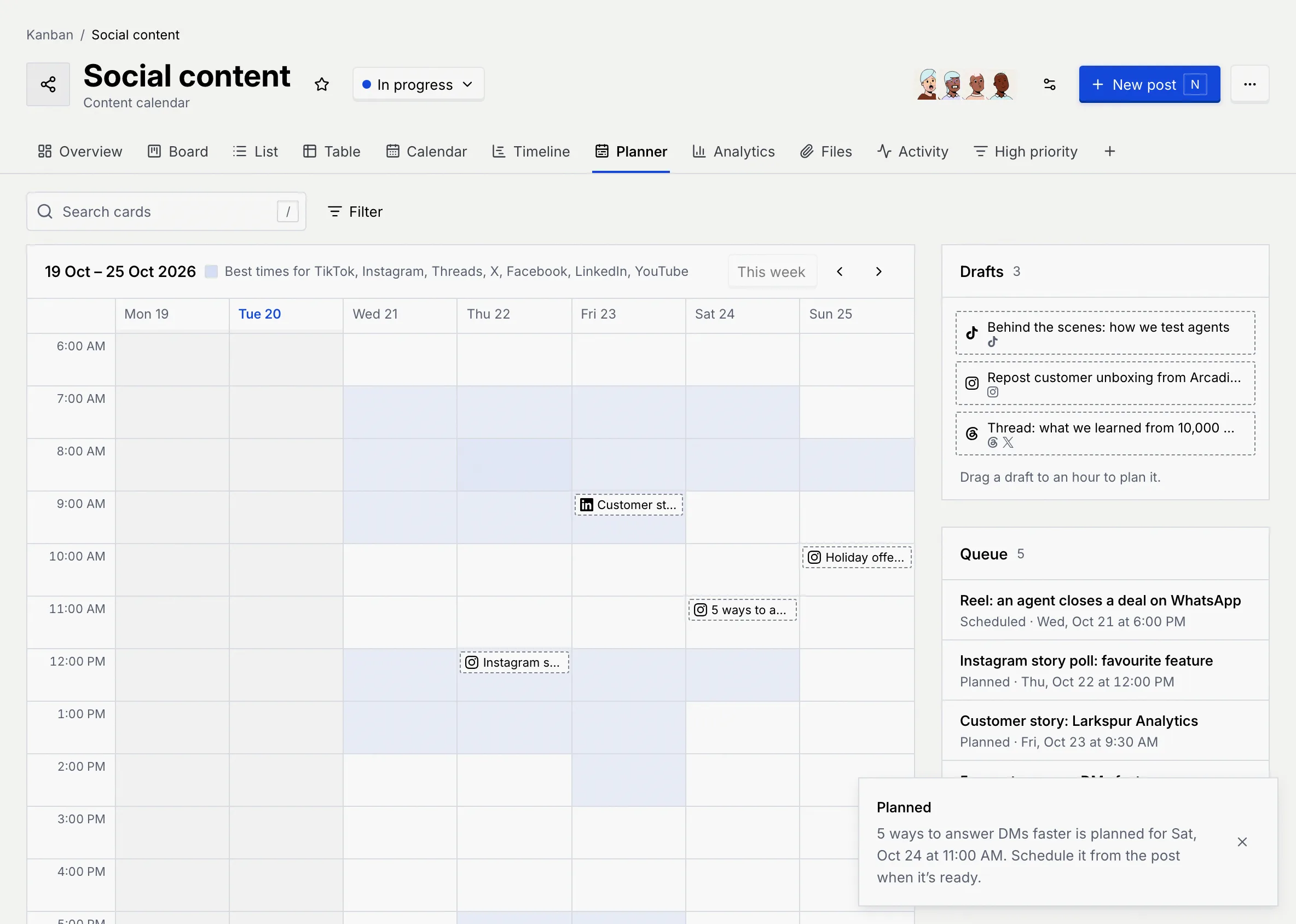Switch to the Timeline tab

531,151
